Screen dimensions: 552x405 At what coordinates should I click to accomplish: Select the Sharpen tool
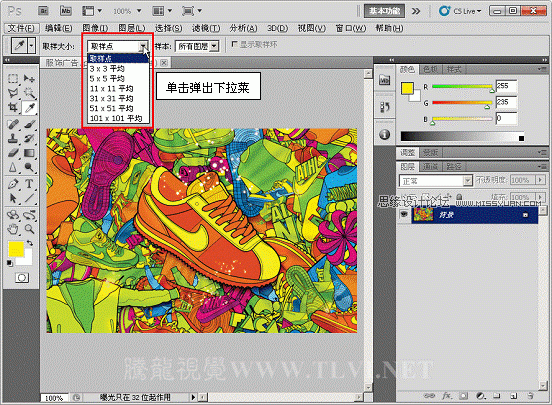point(13,167)
